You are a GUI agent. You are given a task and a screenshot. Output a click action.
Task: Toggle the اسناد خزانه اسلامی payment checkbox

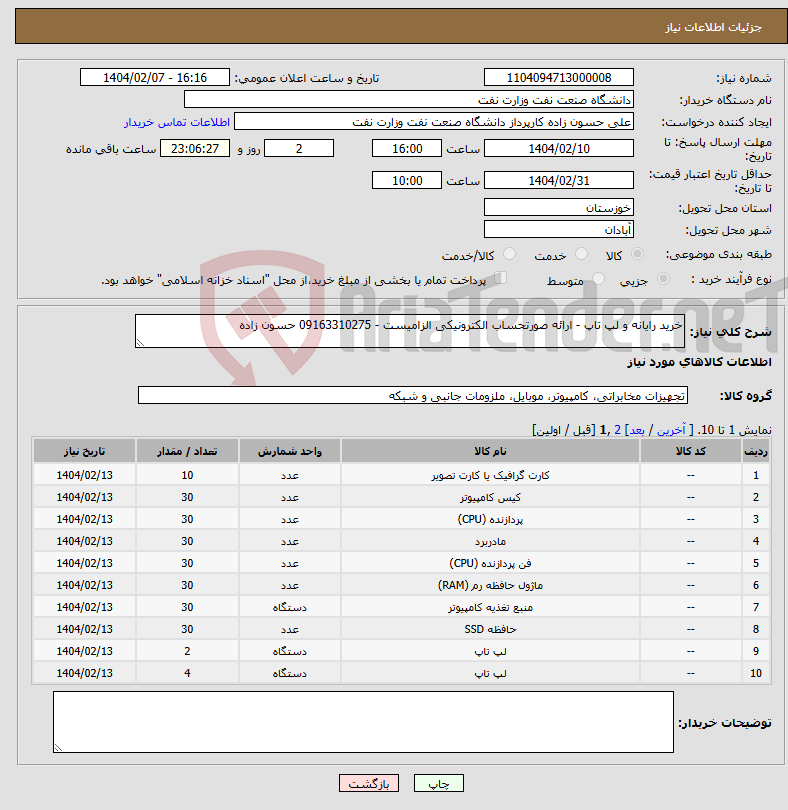(x=500, y=278)
